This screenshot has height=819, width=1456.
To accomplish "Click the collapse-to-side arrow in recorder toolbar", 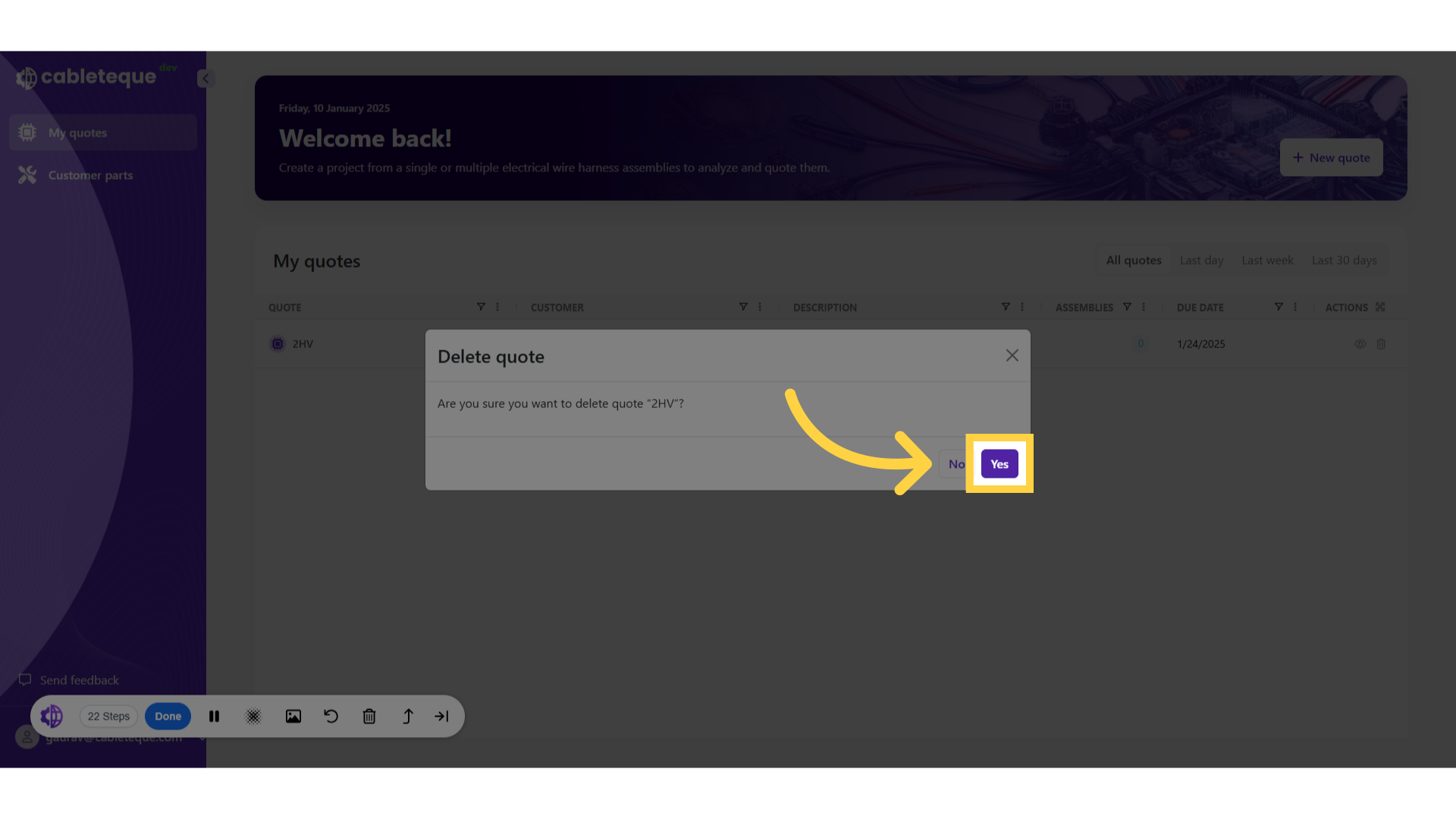I will point(441,716).
